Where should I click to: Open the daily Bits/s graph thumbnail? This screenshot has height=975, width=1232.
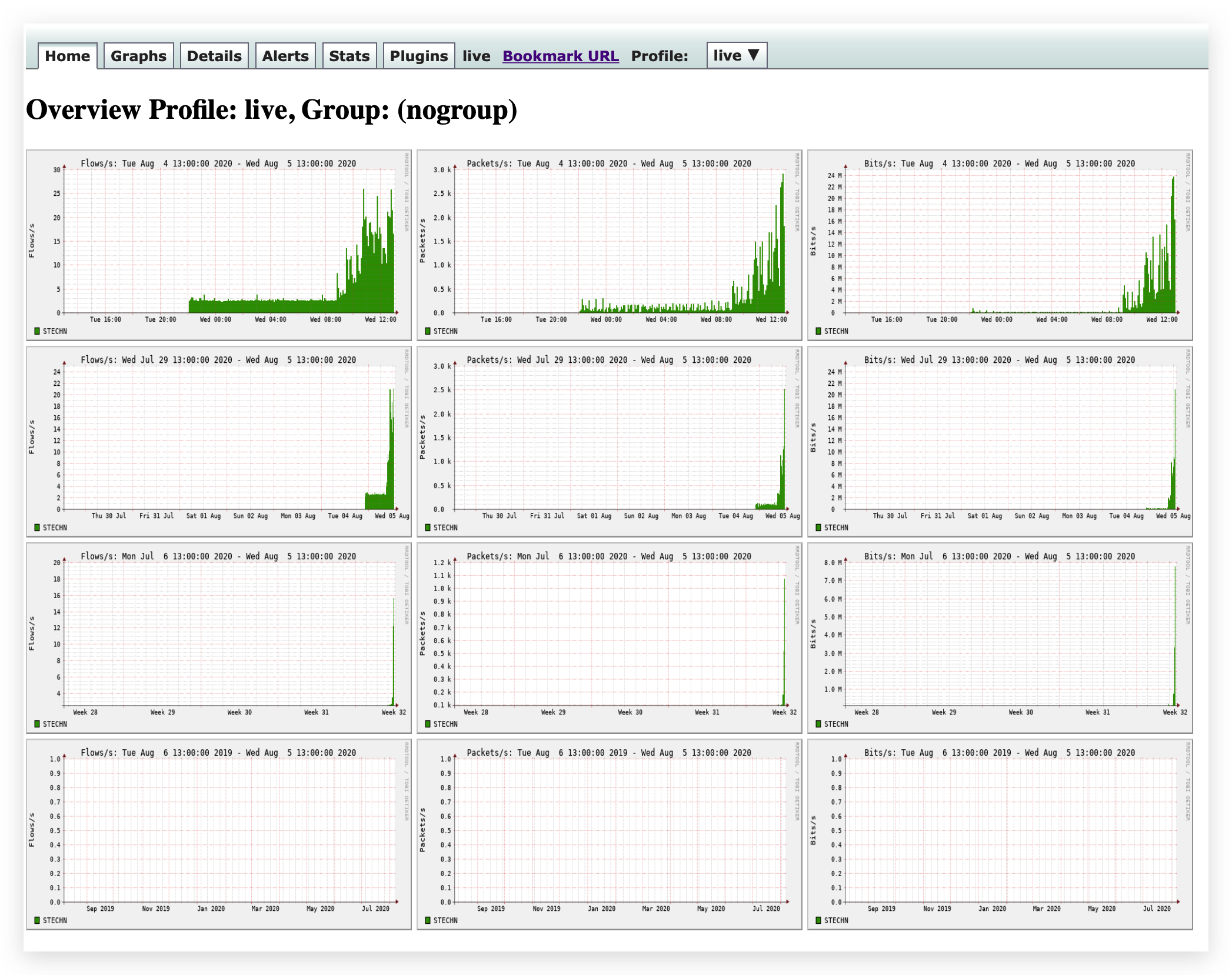[x=1000, y=245]
